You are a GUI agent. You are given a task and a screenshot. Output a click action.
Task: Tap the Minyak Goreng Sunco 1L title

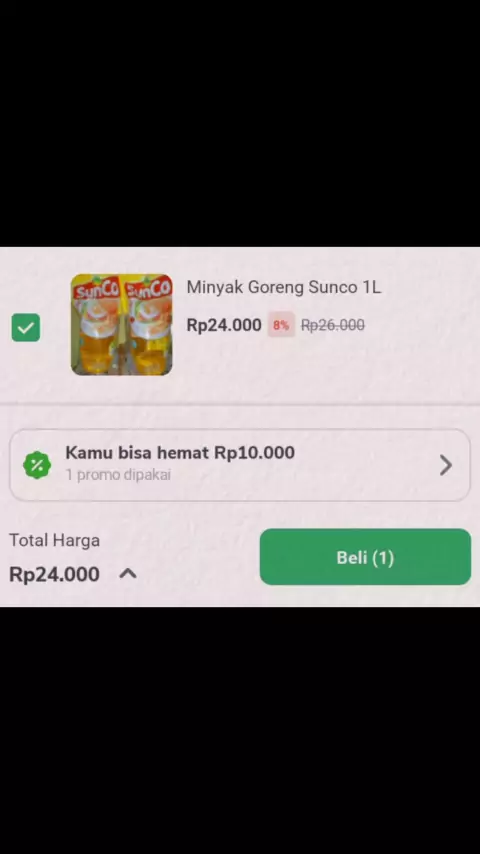coord(283,287)
